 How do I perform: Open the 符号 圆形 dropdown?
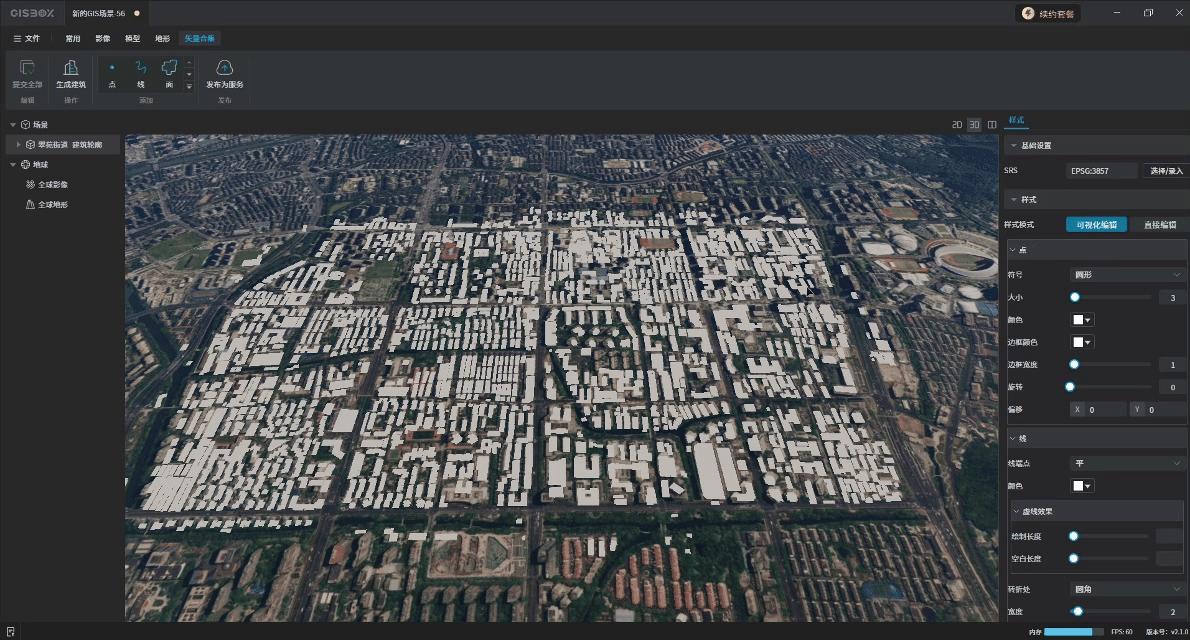(1127, 274)
